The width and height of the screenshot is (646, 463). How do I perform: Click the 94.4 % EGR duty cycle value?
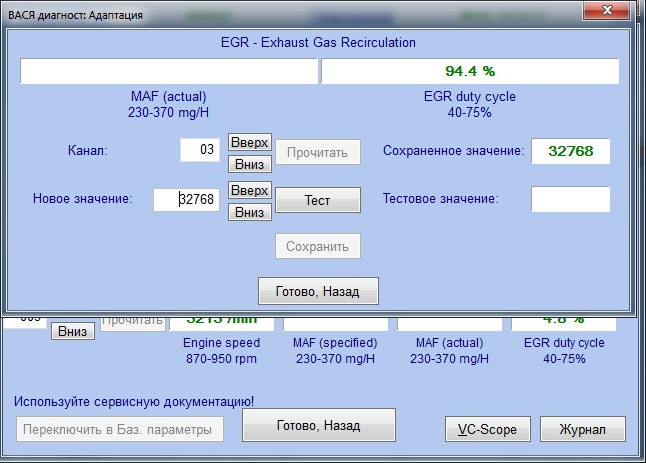pos(470,71)
